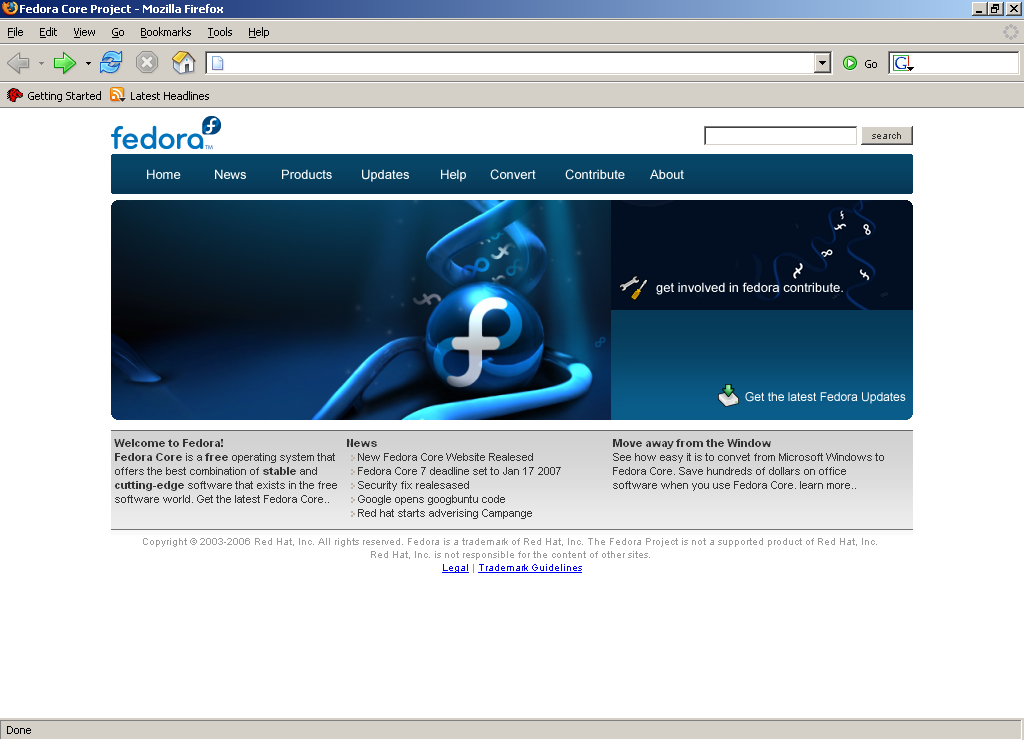The image size is (1024, 740).
Task: Click the Firefox activity throbber icon
Action: 1010,32
